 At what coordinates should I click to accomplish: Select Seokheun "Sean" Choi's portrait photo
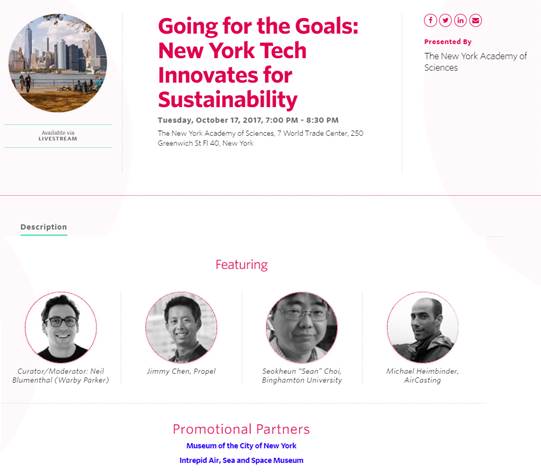(x=302, y=327)
